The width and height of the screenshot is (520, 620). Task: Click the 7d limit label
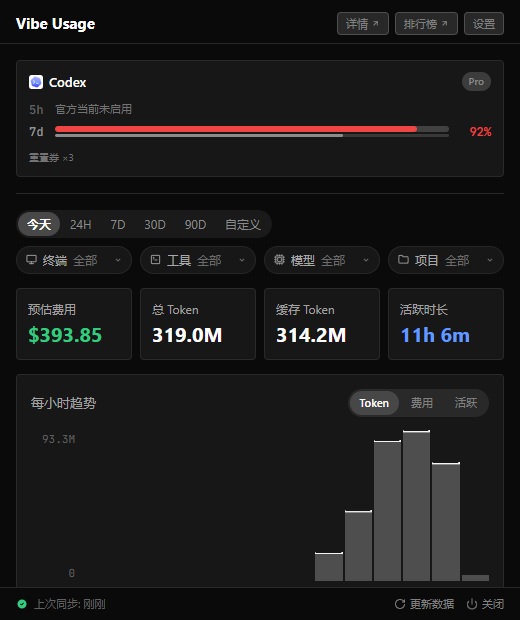pyautogui.click(x=36, y=132)
